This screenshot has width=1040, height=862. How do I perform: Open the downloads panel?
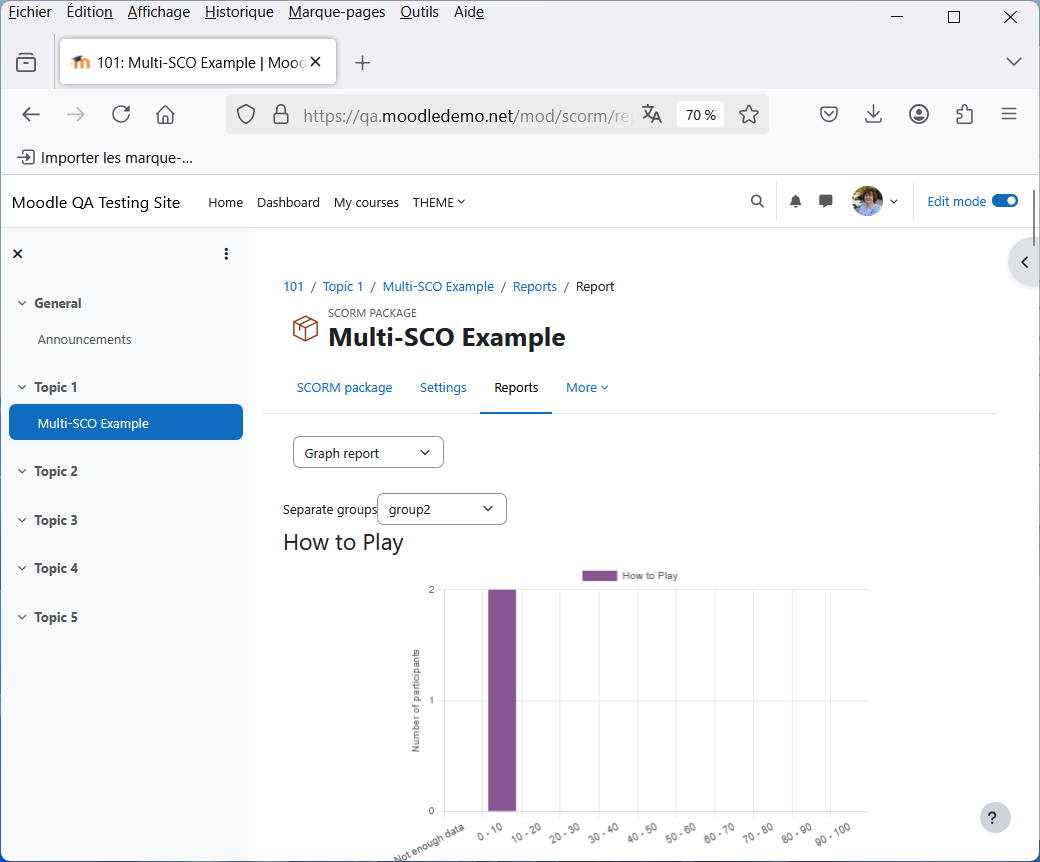[874, 115]
